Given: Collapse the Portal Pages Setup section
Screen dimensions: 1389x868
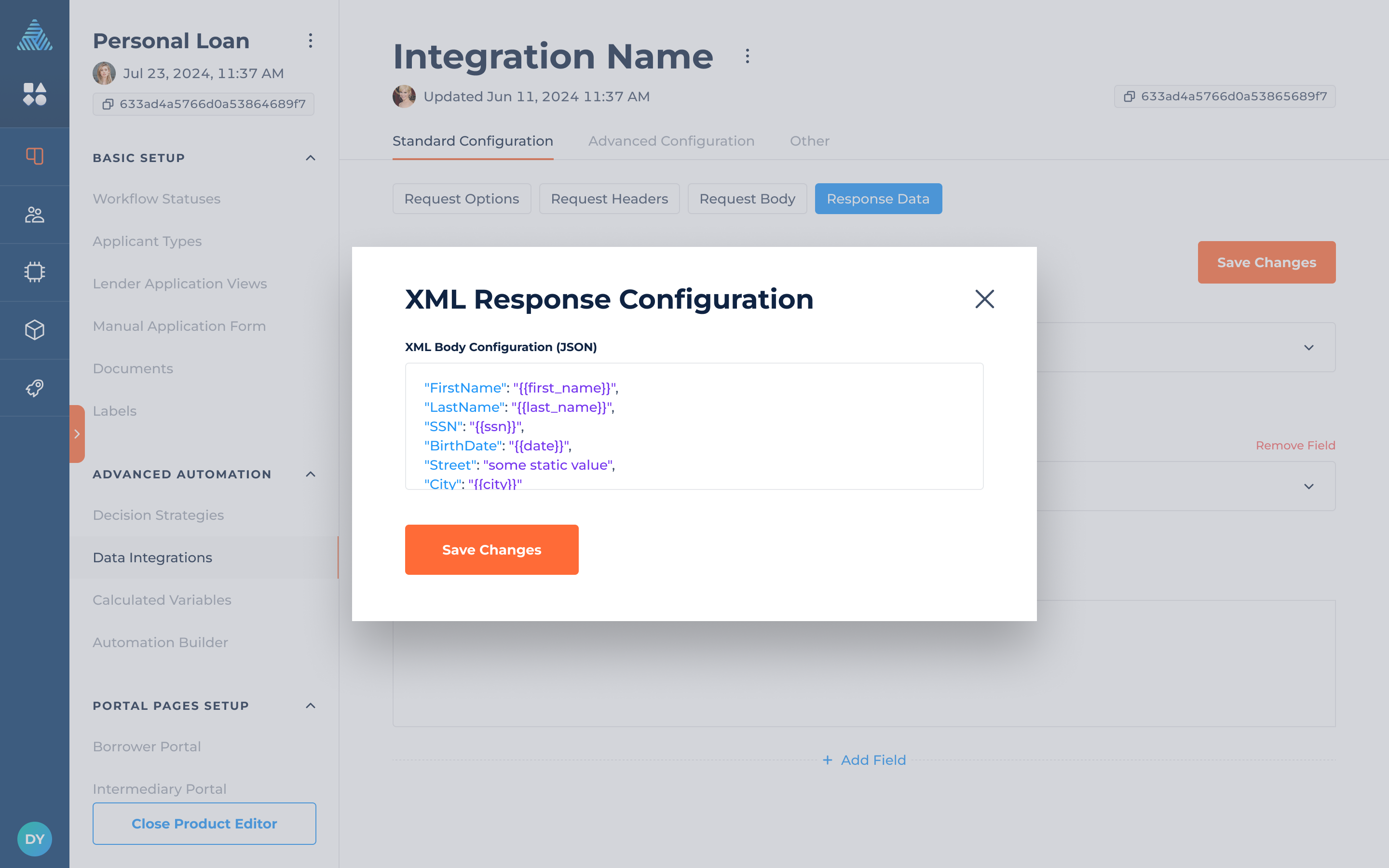Looking at the screenshot, I should click(x=311, y=705).
